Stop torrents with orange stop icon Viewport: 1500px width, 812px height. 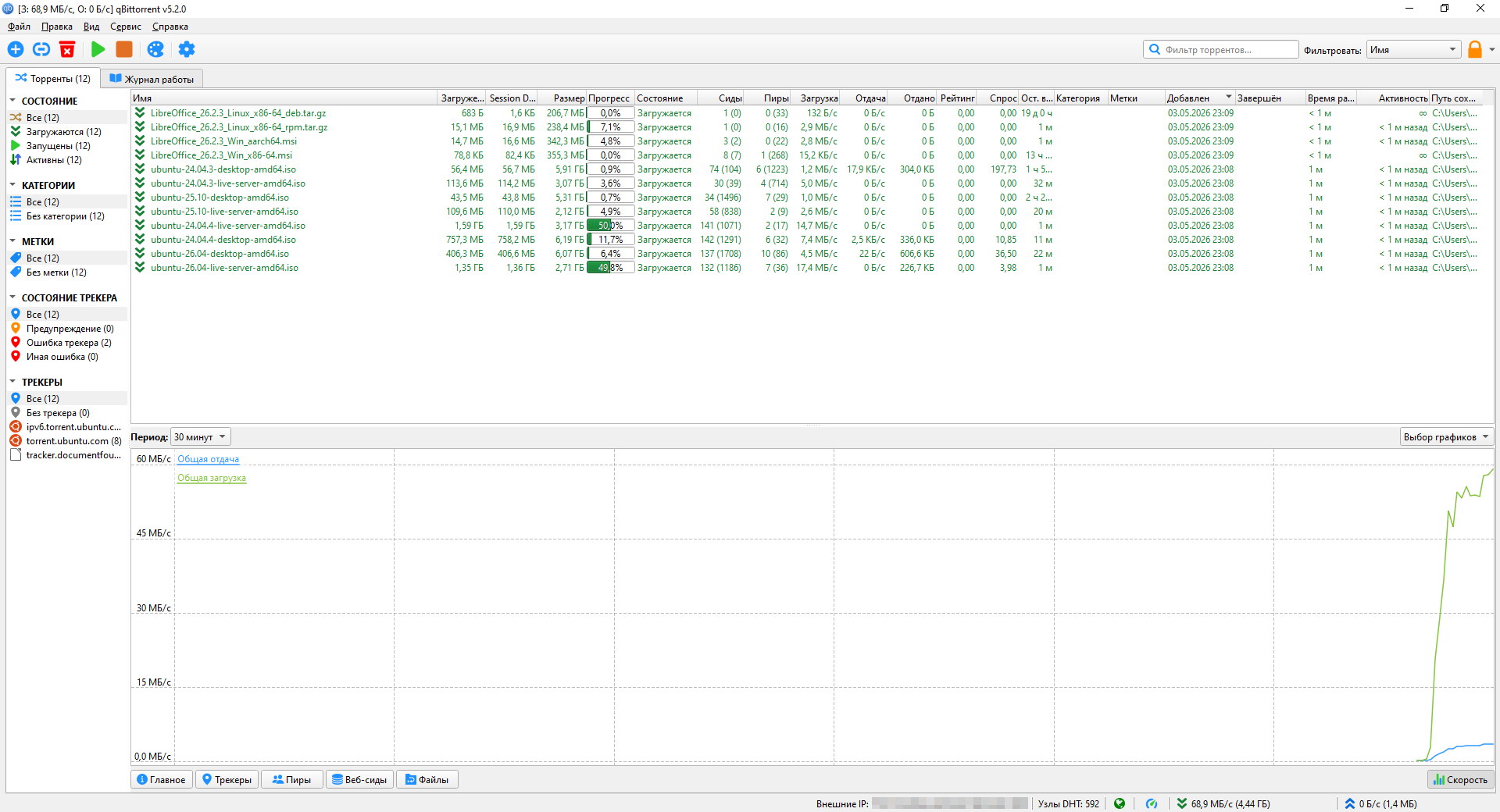pos(124,49)
